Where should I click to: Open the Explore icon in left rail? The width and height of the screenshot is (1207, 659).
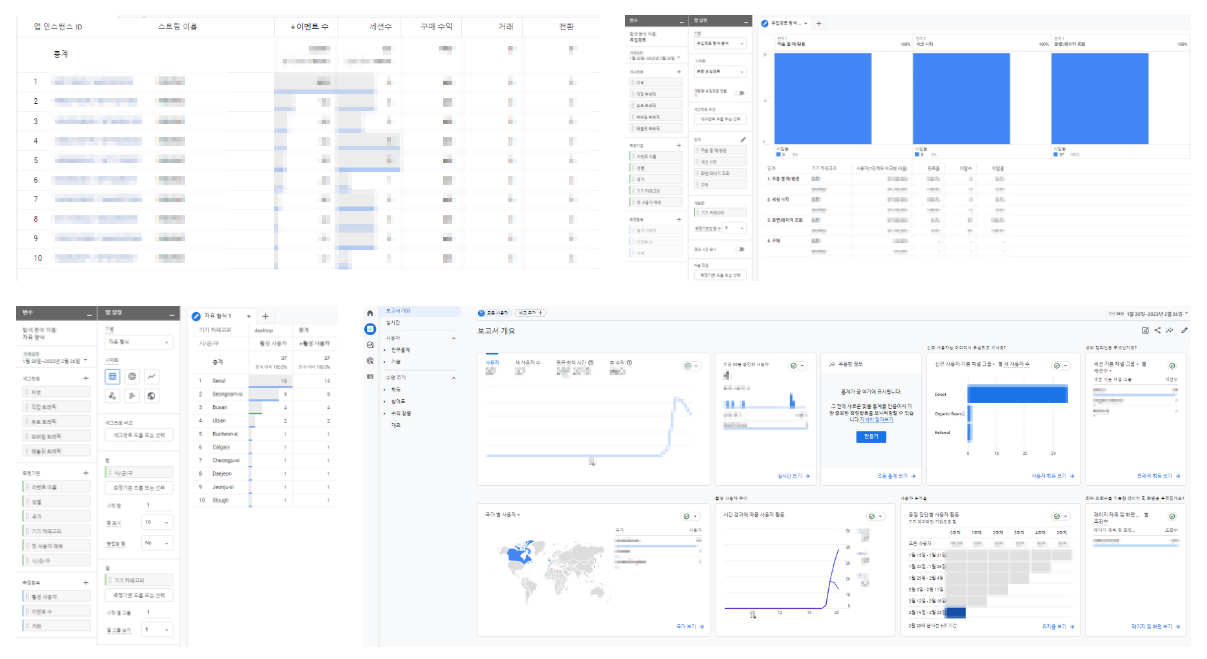pyautogui.click(x=370, y=344)
